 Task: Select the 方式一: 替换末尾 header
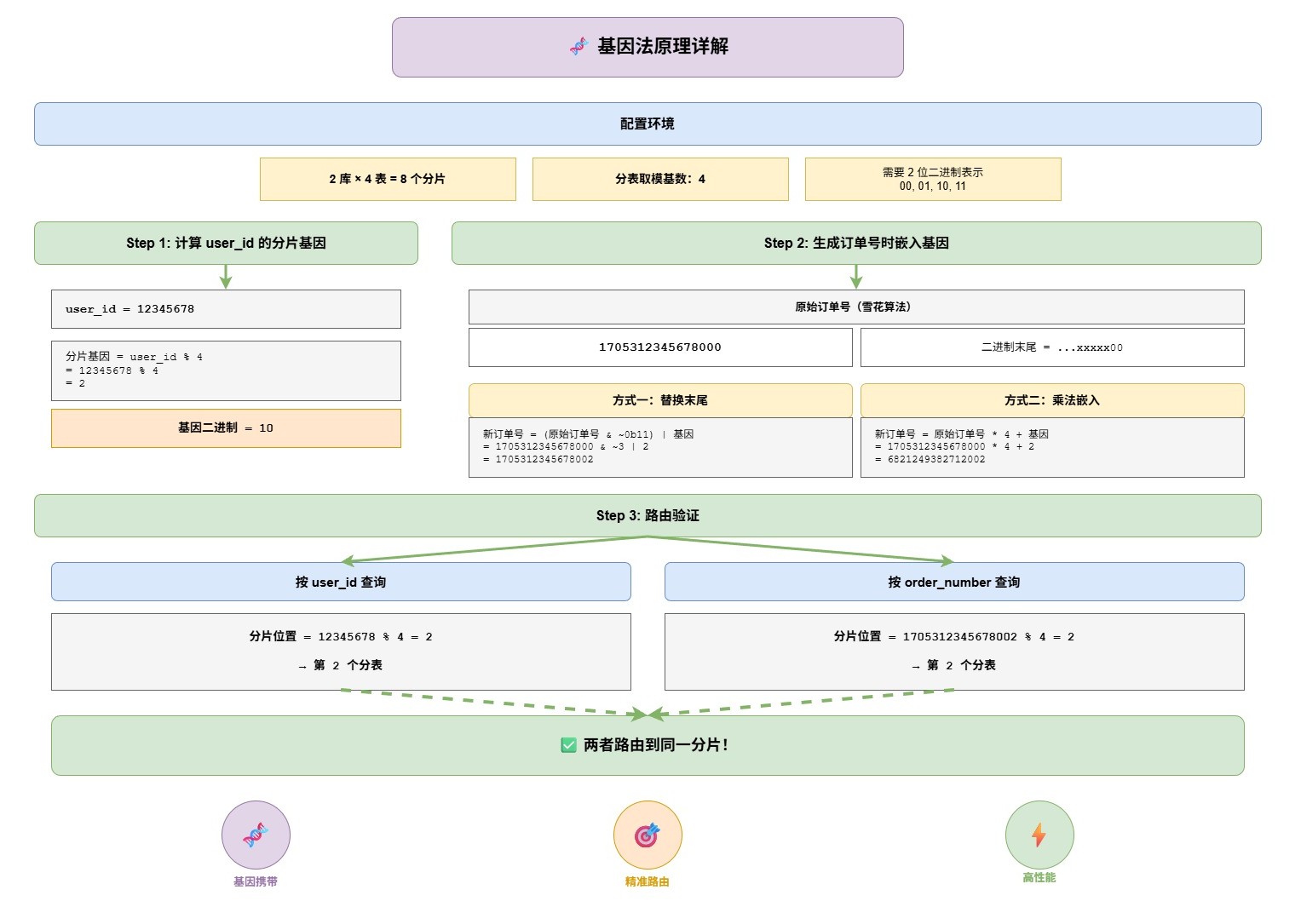pyautogui.click(x=660, y=400)
